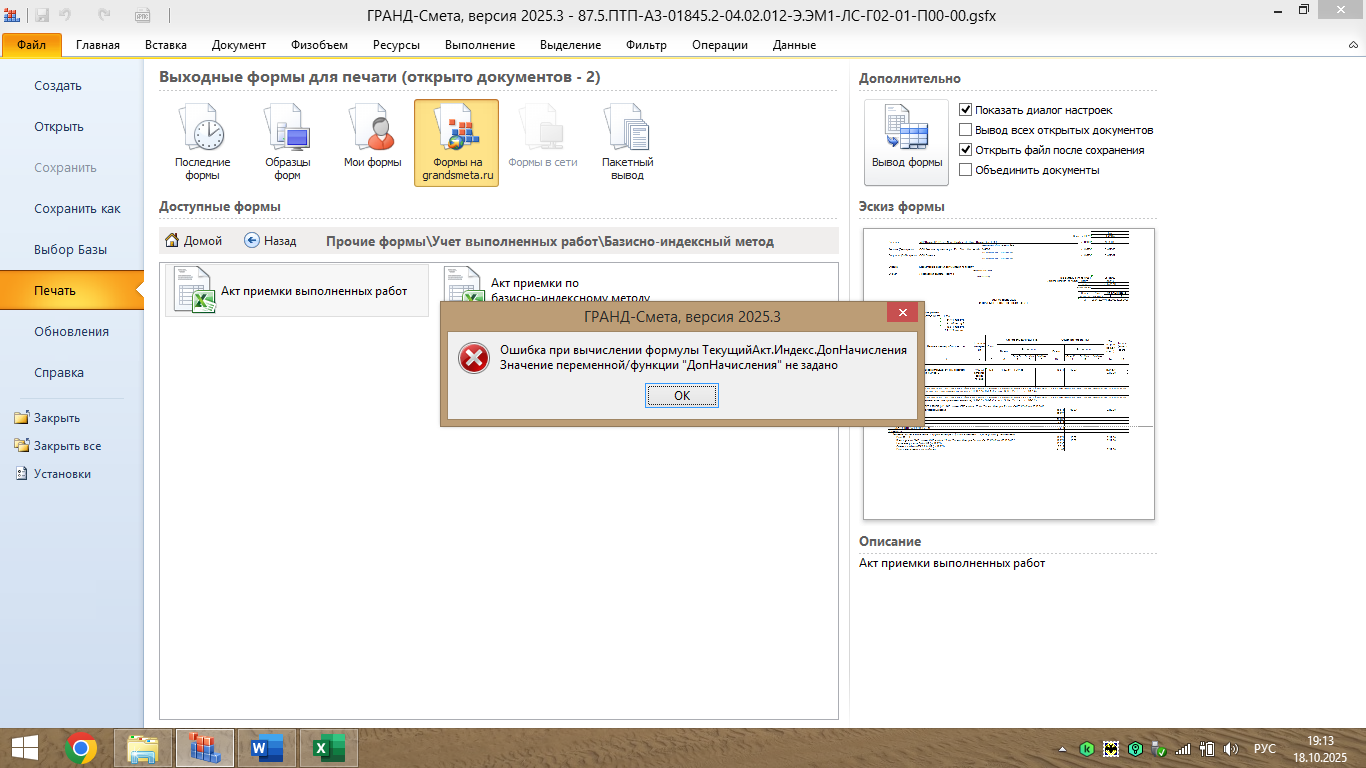Screen dimensions: 1366x768
Task: Switch to the Физобъем ribbon tab
Action: [x=320, y=45]
